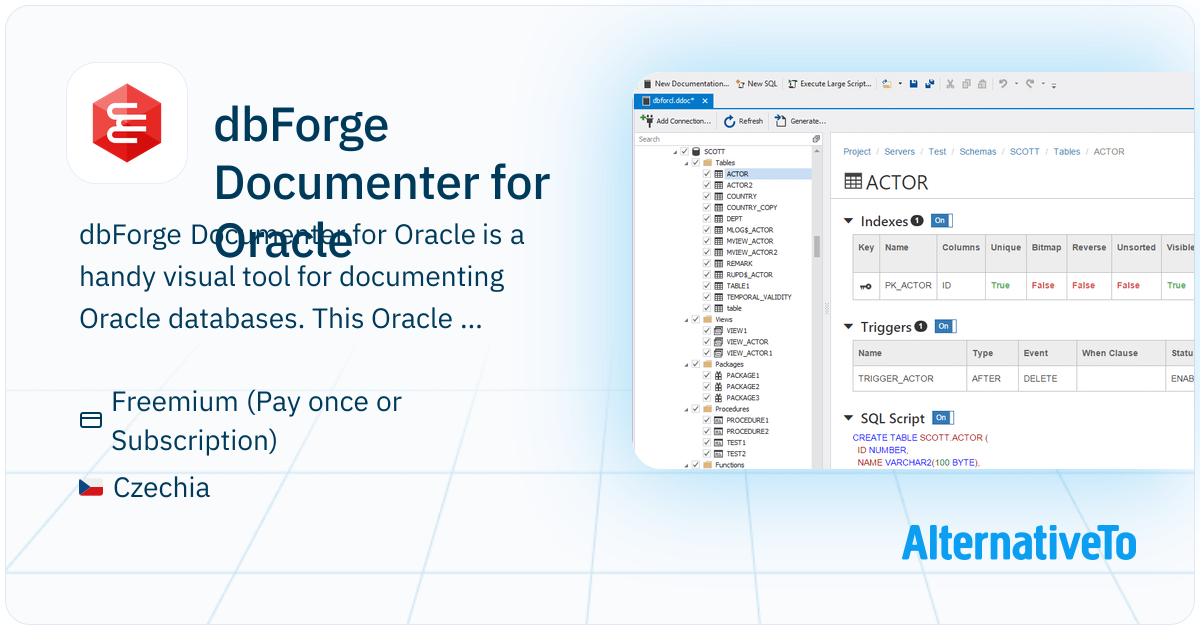Click the Generate button

click(x=800, y=121)
